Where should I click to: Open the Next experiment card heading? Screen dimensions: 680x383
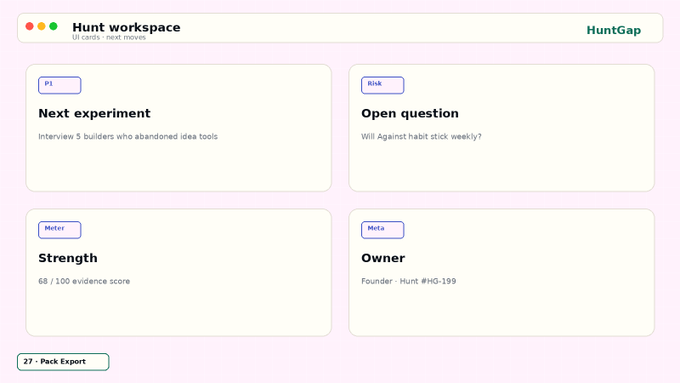pyautogui.click(x=95, y=113)
